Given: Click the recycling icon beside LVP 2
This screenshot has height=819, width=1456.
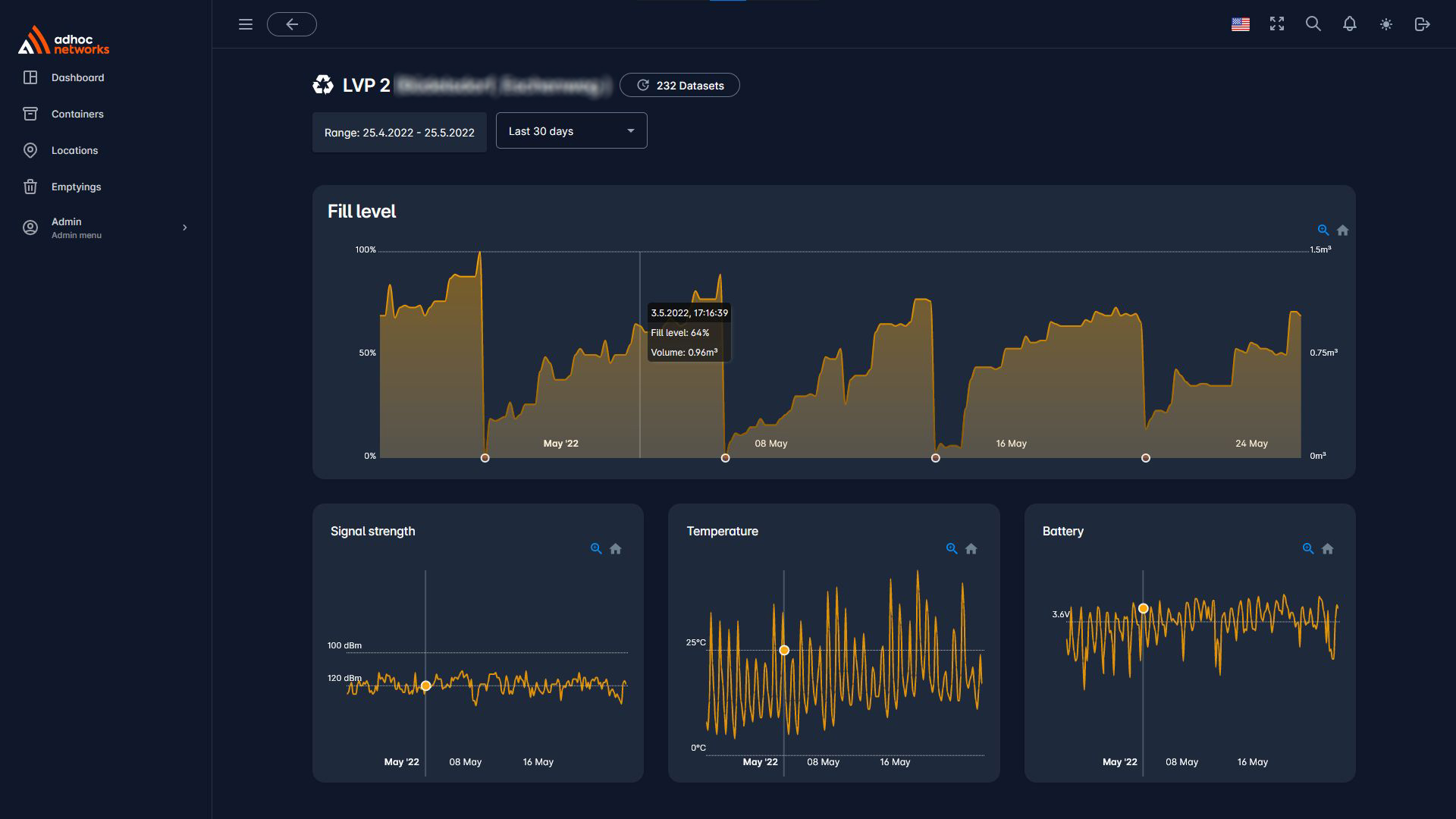Looking at the screenshot, I should (323, 85).
